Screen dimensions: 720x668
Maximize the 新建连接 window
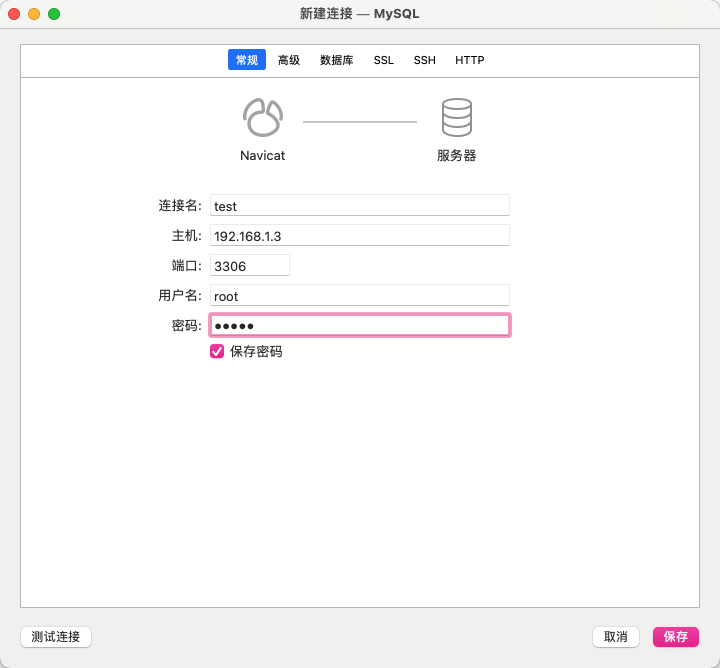coord(54,14)
